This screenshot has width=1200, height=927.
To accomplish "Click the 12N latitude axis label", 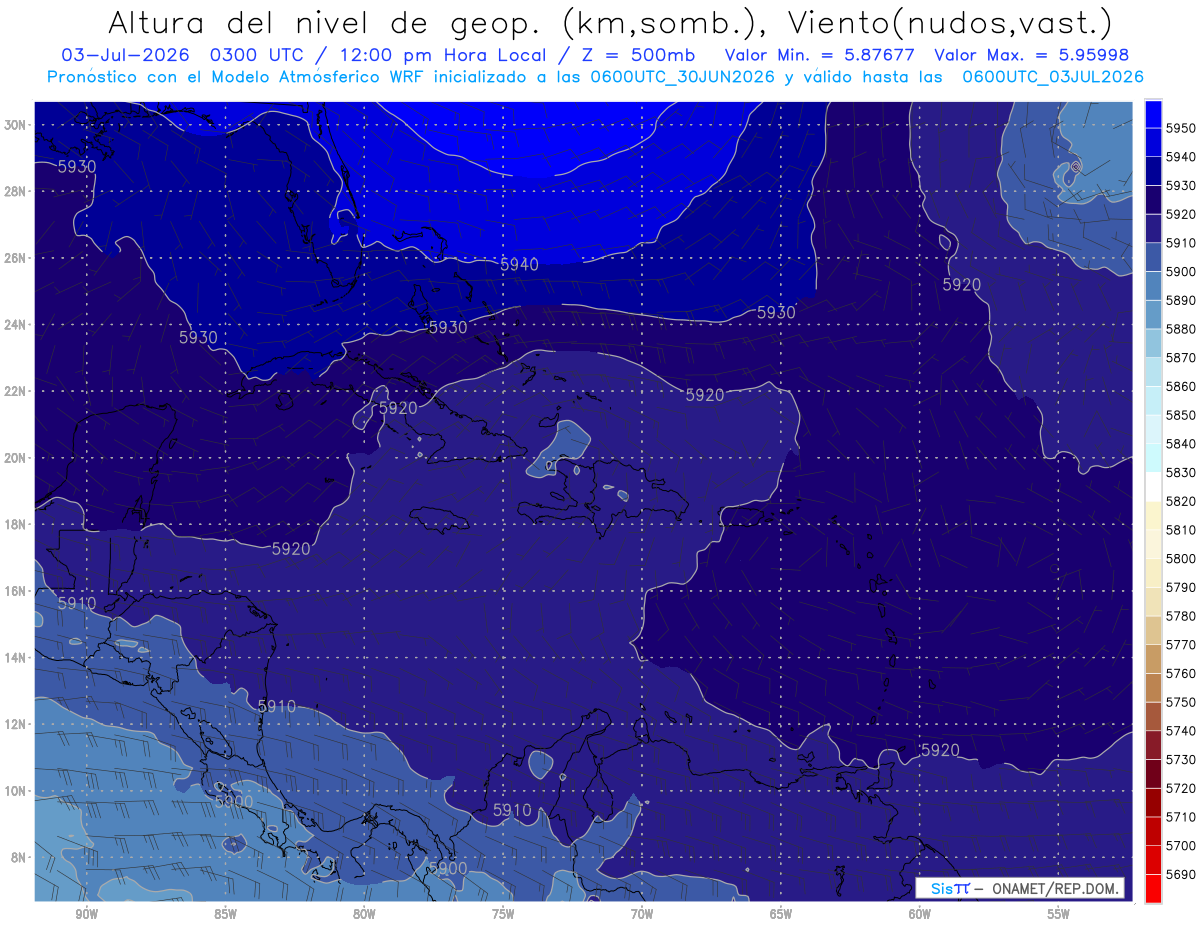I will (x=14, y=724).
